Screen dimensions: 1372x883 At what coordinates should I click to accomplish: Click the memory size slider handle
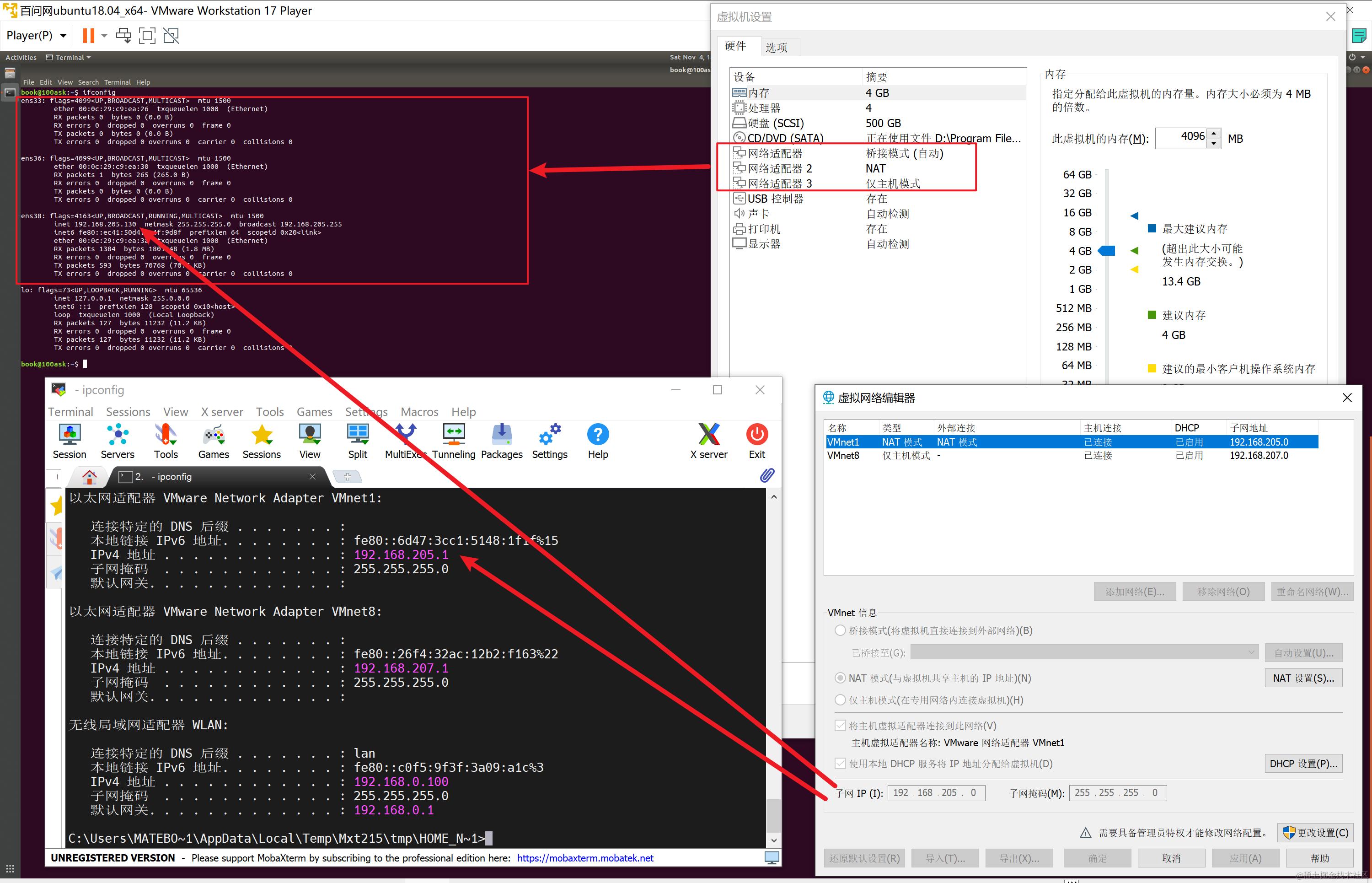1107,251
